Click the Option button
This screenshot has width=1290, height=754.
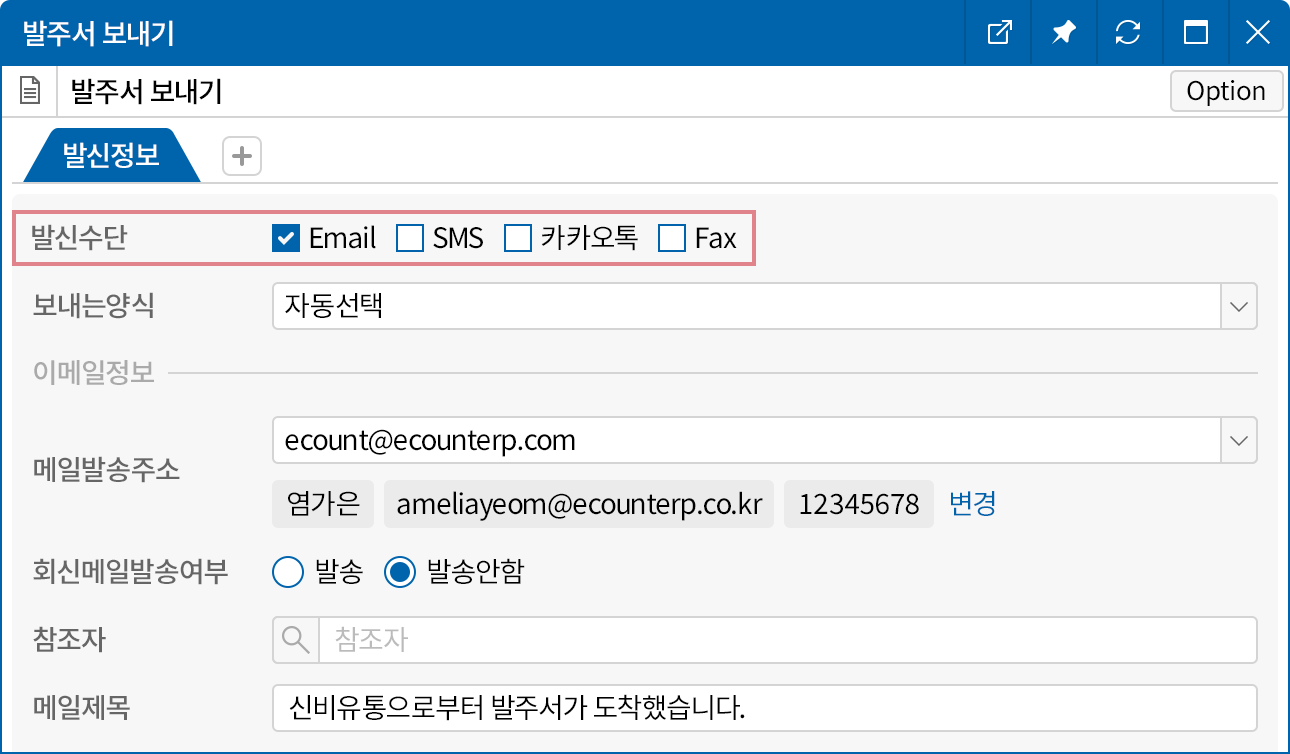1226,91
